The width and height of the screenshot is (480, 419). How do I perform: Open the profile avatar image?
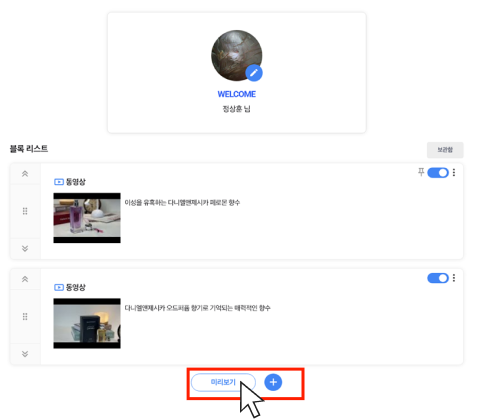(236, 56)
